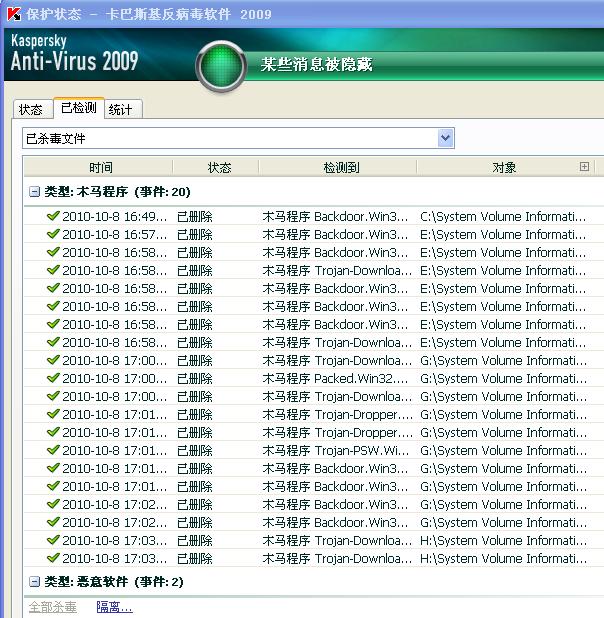Click checkmark icon of the Packed.Win32 row
Viewport: 604px width, 618px height.
53,378
